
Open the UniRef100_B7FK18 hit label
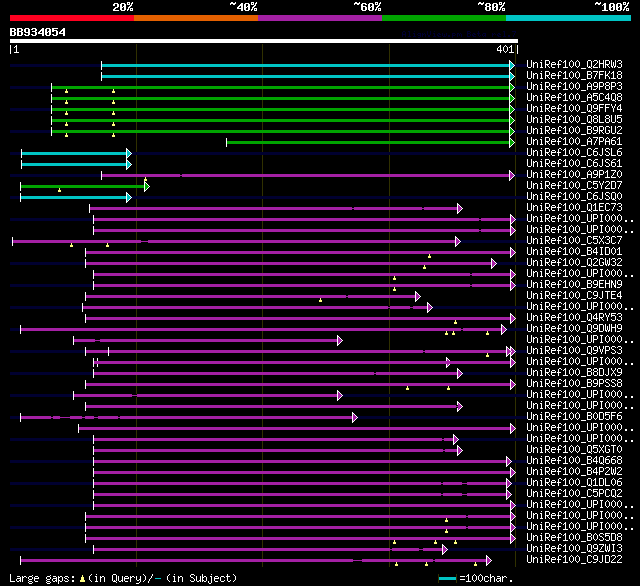point(574,75)
